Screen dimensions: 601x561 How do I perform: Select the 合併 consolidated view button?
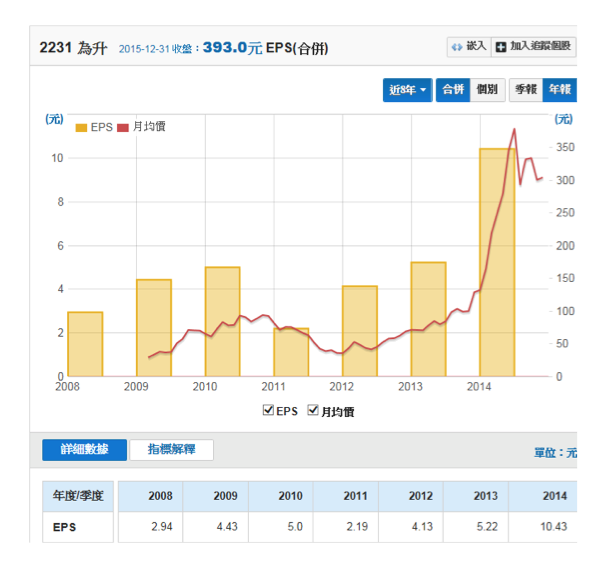(x=453, y=90)
